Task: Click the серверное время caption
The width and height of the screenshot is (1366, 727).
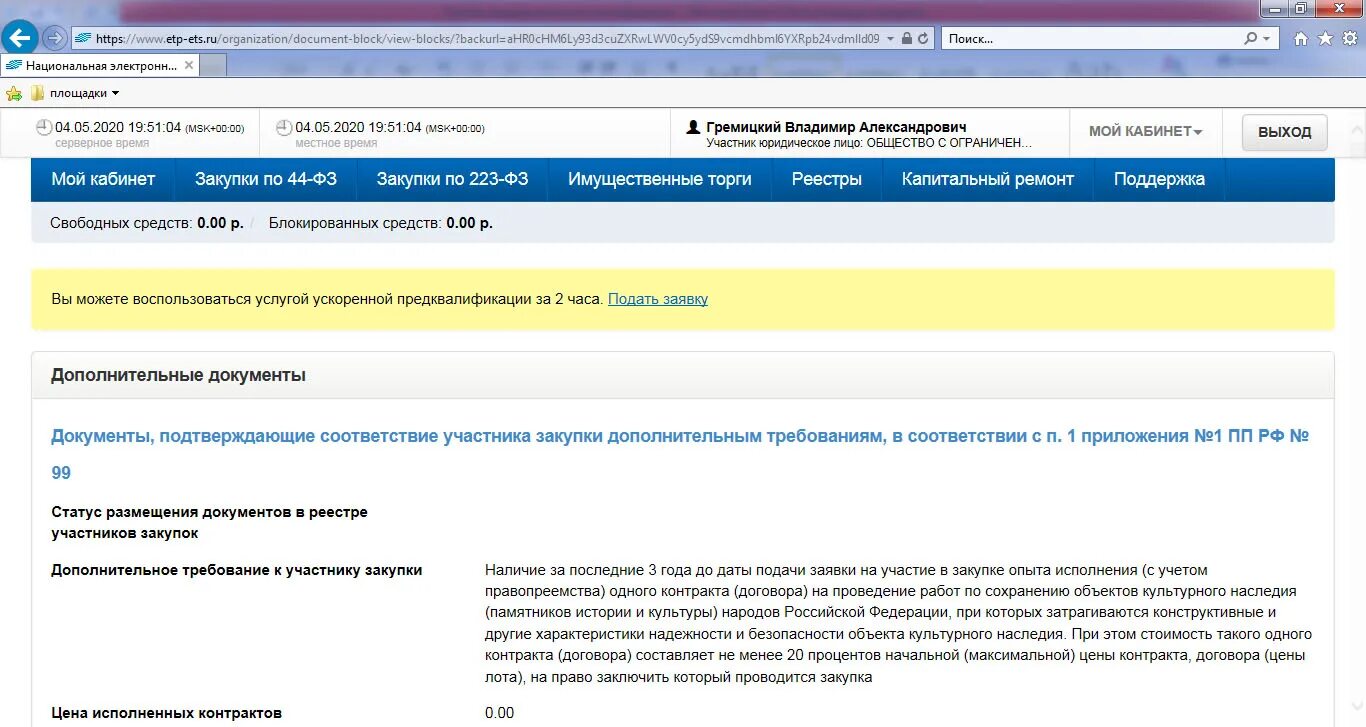Action: click(102, 143)
